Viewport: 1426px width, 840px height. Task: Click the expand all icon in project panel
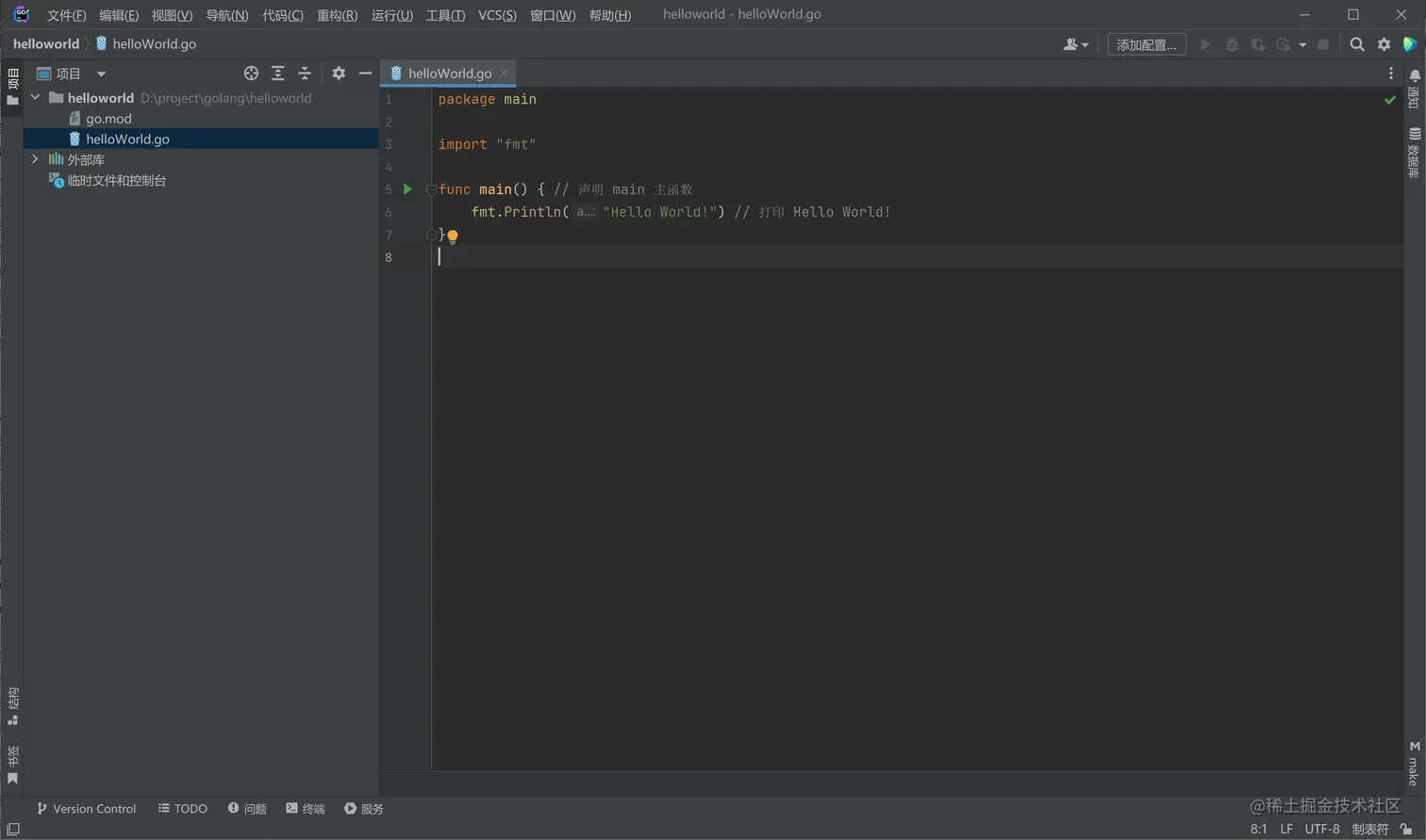277,73
